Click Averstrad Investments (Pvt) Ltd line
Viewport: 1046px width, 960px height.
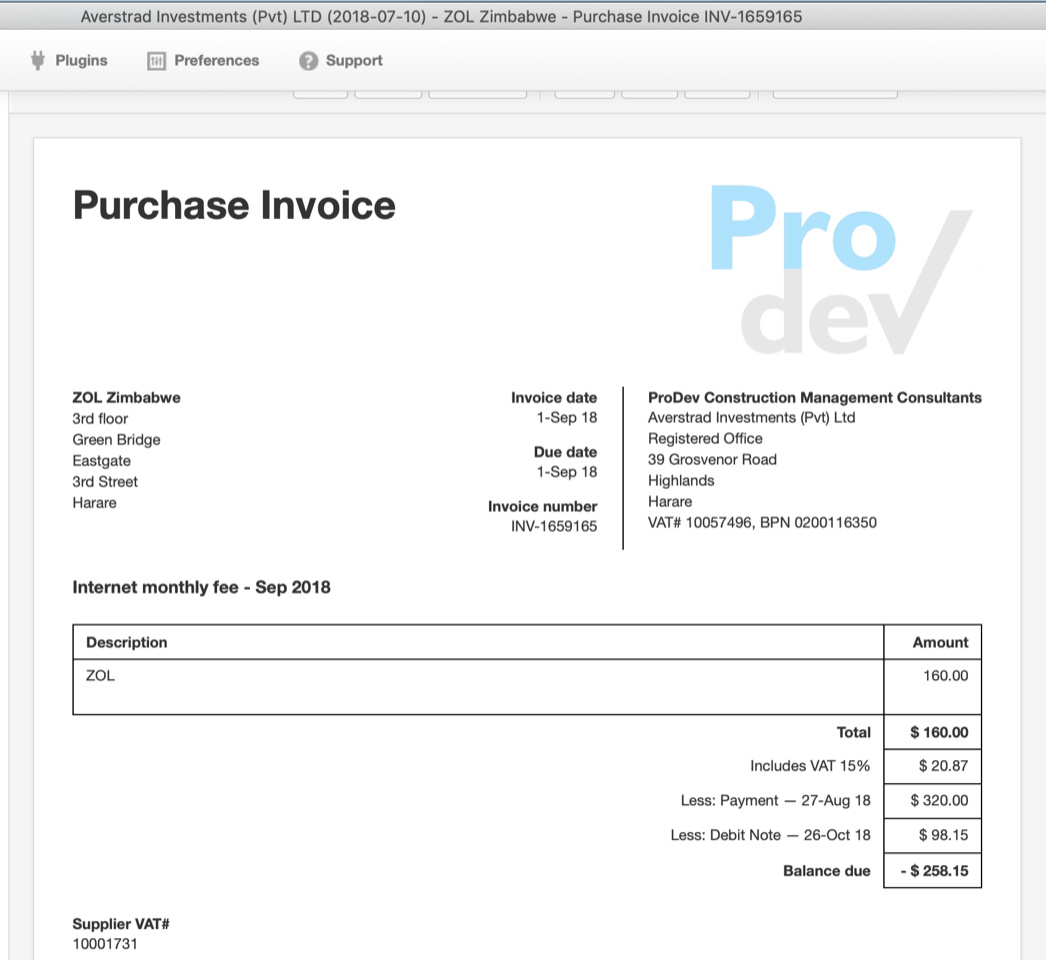coord(751,418)
